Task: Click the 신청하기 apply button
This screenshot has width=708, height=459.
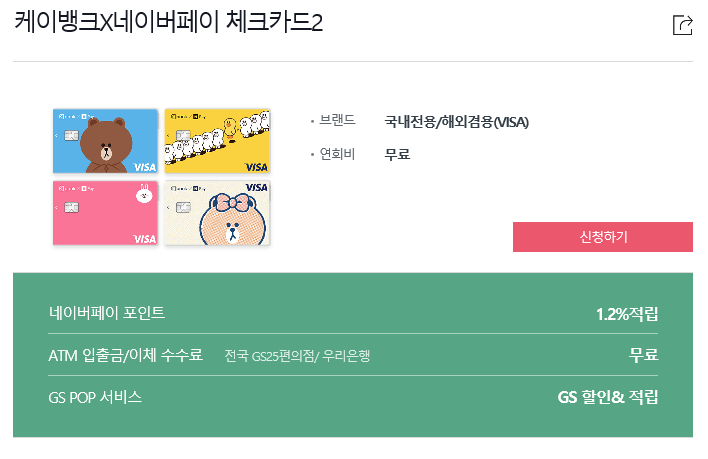Action: click(603, 237)
